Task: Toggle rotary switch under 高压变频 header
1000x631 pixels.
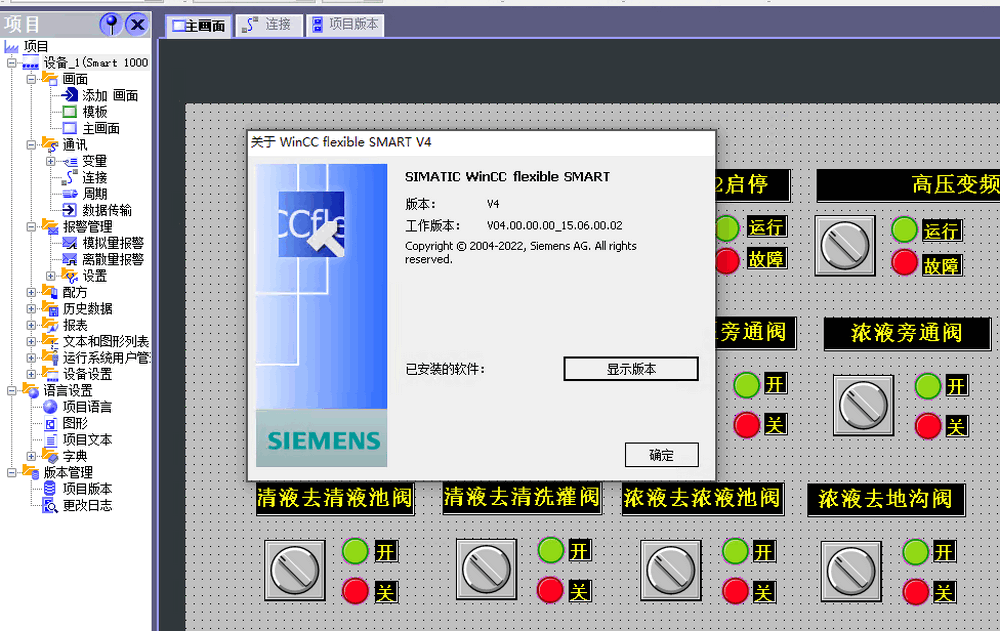Action: [x=845, y=246]
